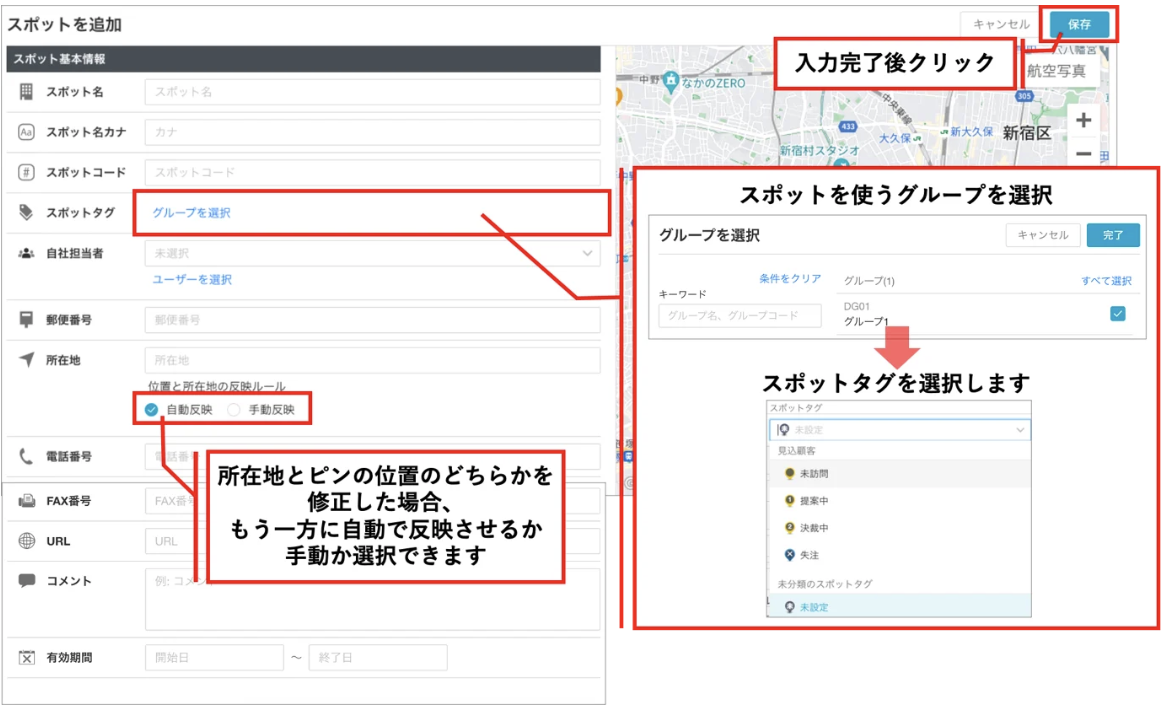This screenshot has width=1170, height=712.
Task: Click the なかのZERO marker on the map
Action: 671,81
